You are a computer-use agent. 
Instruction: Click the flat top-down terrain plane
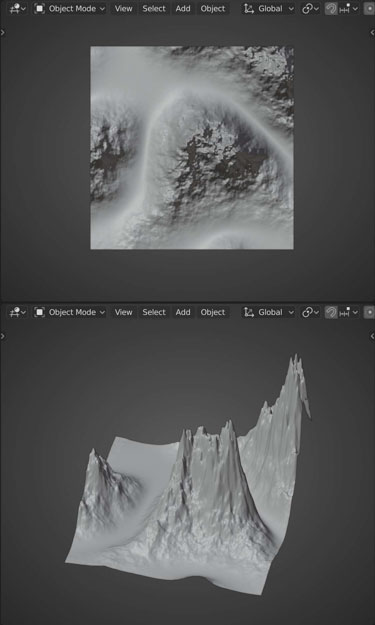click(x=192, y=147)
